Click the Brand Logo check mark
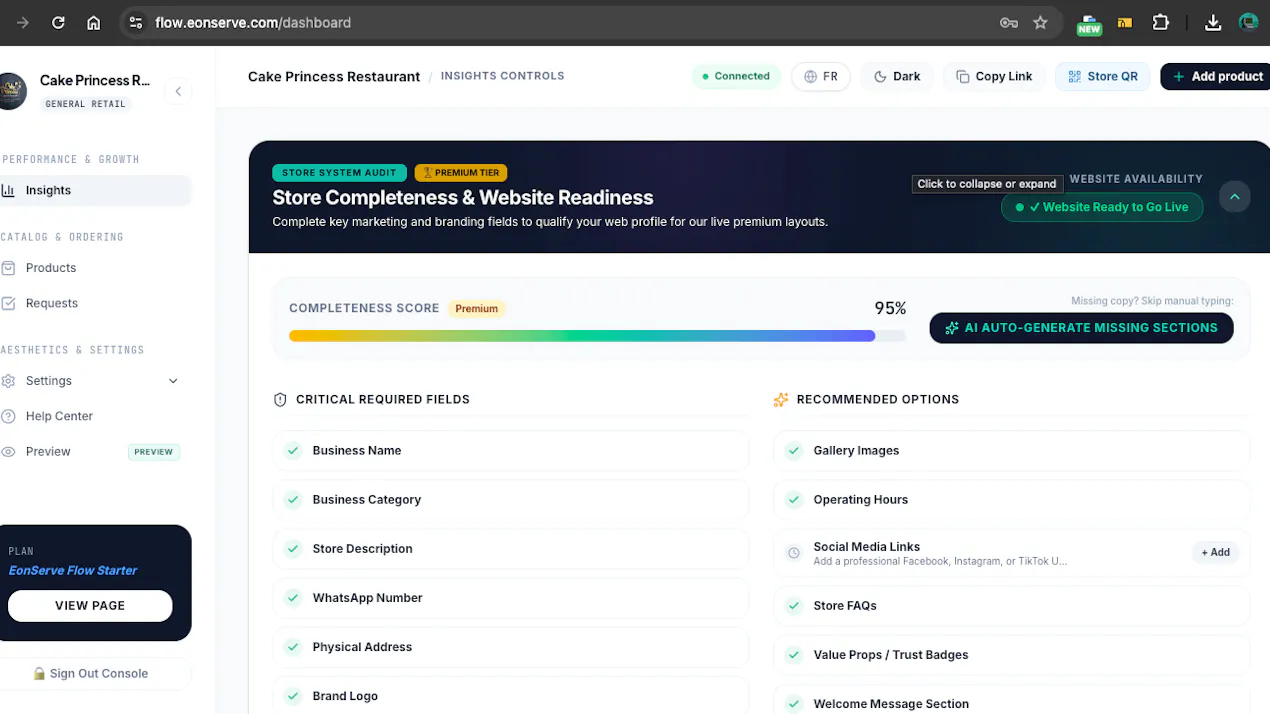 (x=293, y=696)
